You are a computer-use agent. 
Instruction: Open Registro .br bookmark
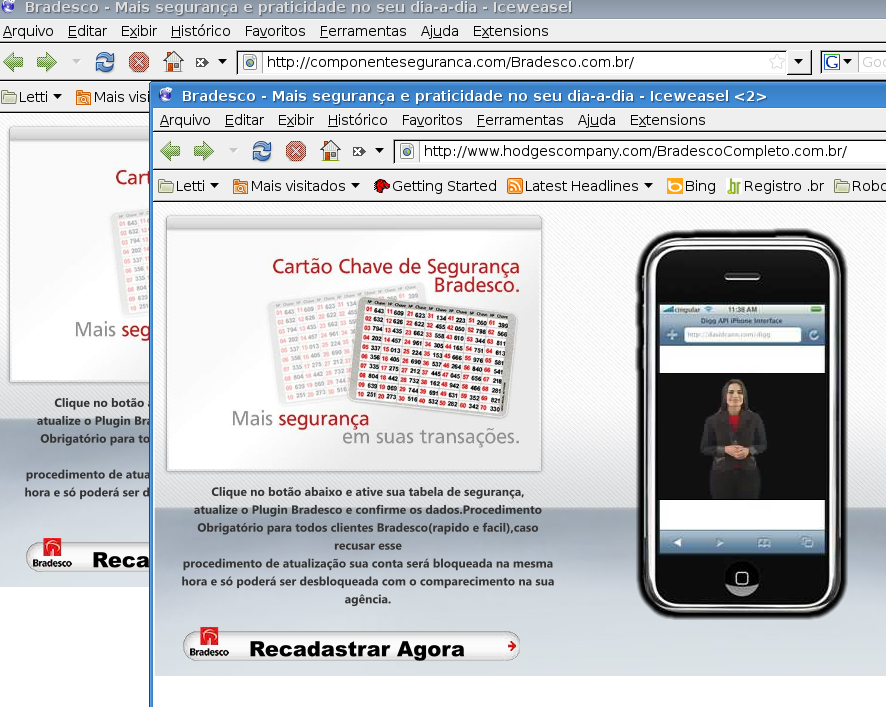[775, 186]
